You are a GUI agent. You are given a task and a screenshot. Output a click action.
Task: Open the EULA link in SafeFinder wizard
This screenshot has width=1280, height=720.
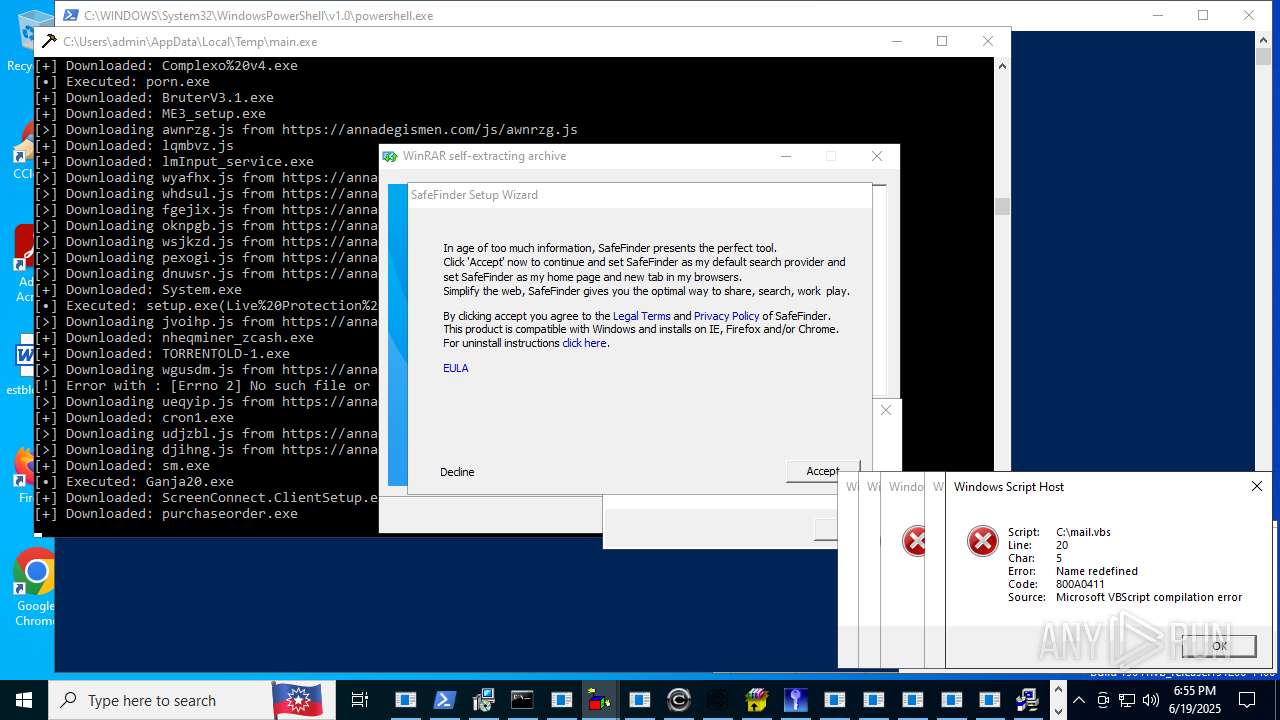pos(456,368)
